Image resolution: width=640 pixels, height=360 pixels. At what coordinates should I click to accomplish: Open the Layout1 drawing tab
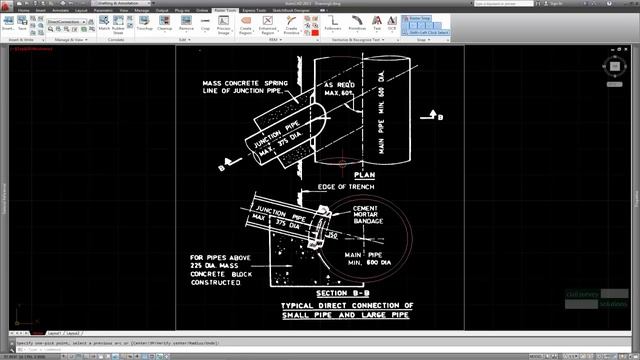click(x=55, y=333)
